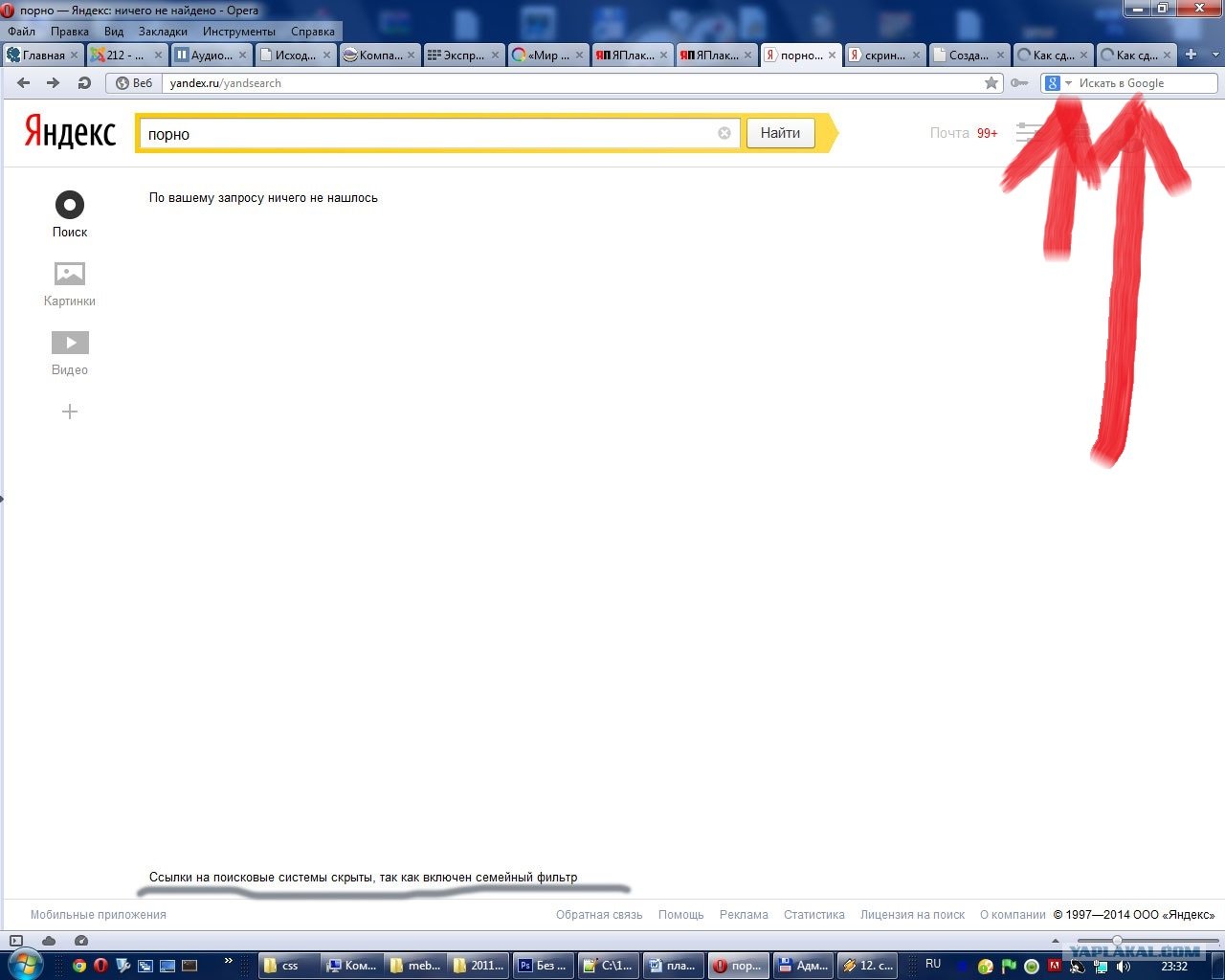Switch to the 212 tab
Image resolution: width=1225 pixels, height=980 pixels.
pyautogui.click(x=127, y=55)
